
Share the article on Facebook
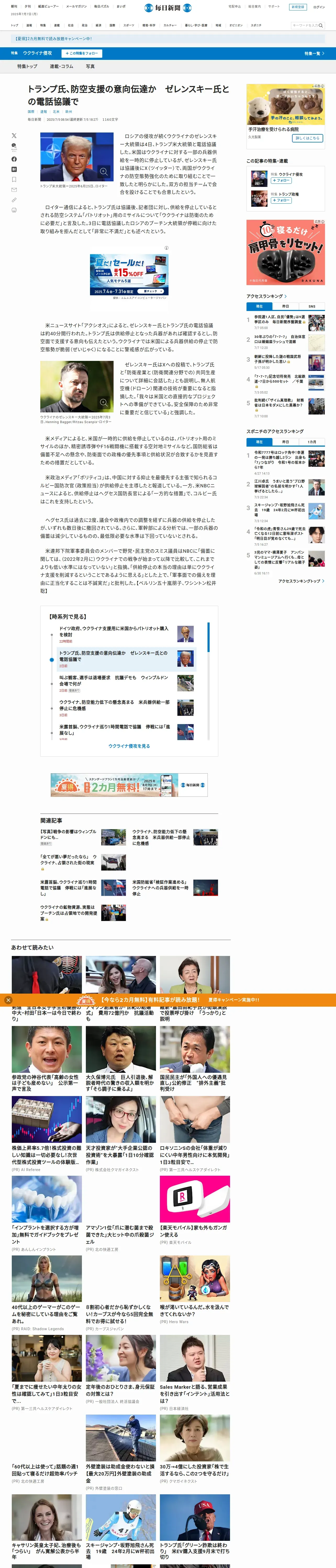tap(14, 159)
